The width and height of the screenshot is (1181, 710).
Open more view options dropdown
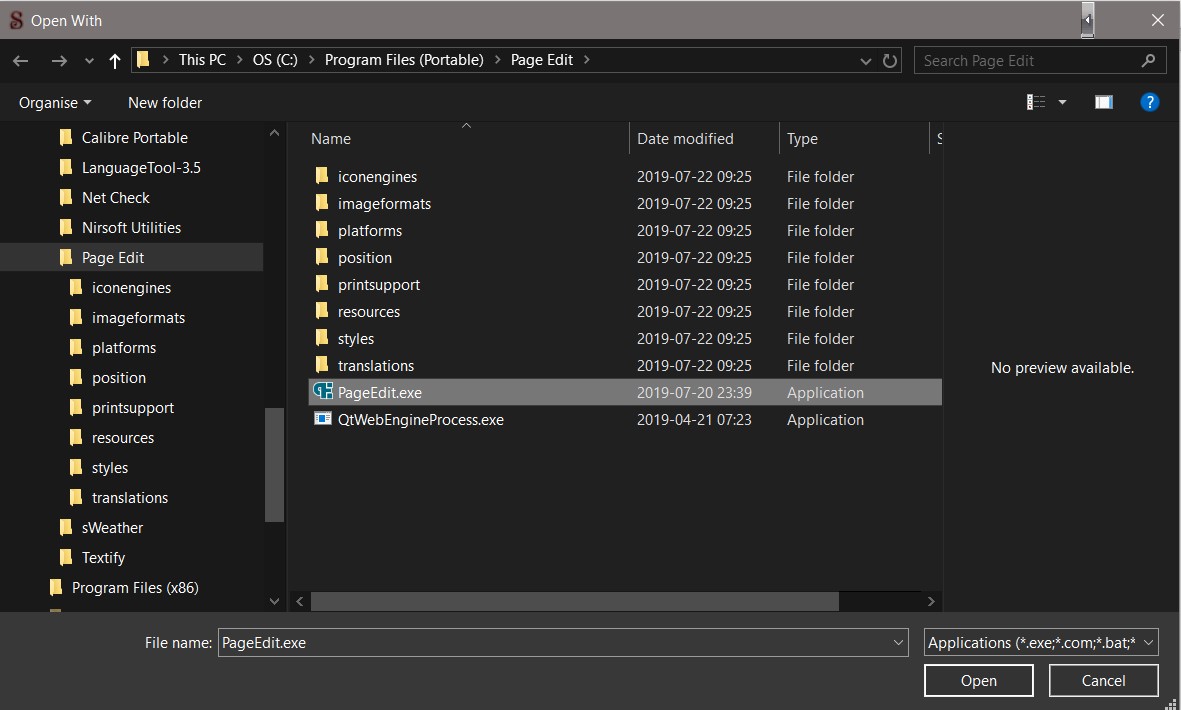tap(1062, 102)
